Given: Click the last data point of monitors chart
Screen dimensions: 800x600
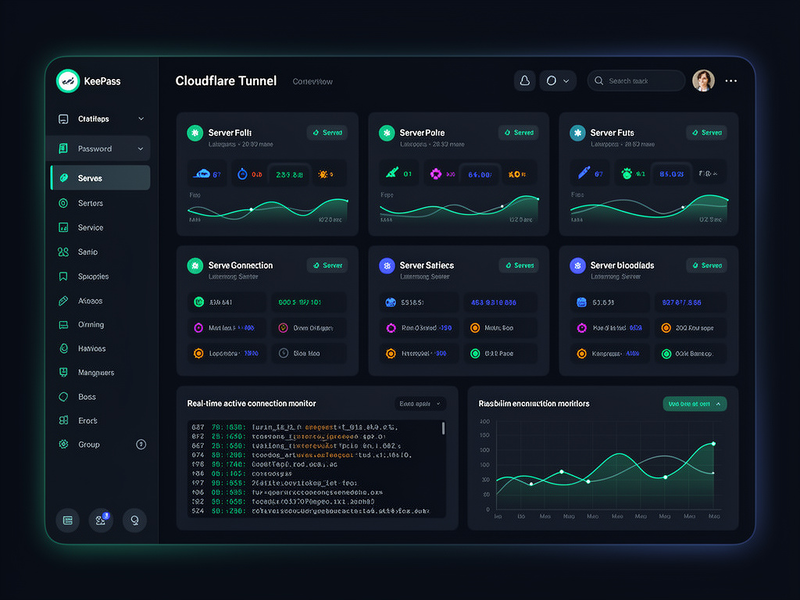Looking at the screenshot, I should pos(713,444).
